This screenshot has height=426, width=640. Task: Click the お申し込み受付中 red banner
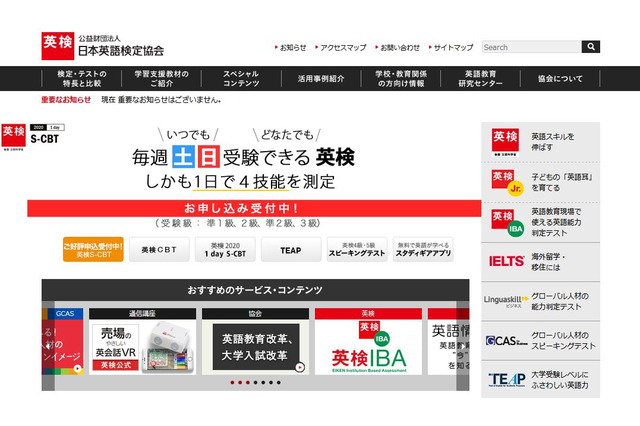pyautogui.click(x=254, y=208)
